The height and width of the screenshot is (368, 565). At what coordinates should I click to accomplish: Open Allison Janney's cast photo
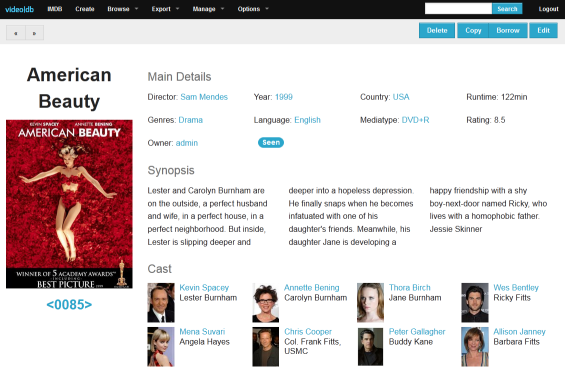click(475, 347)
